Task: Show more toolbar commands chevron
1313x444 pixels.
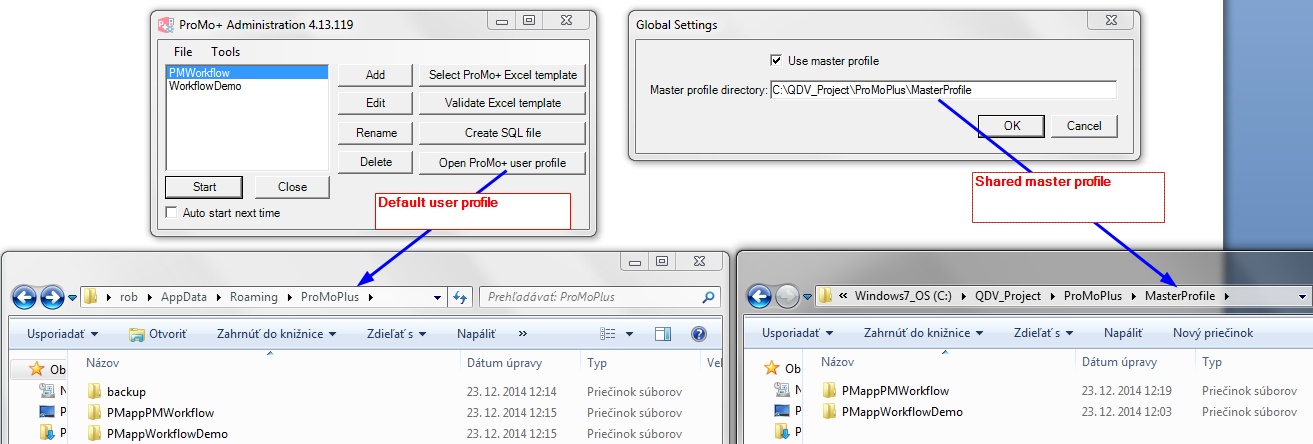Action: click(x=521, y=334)
